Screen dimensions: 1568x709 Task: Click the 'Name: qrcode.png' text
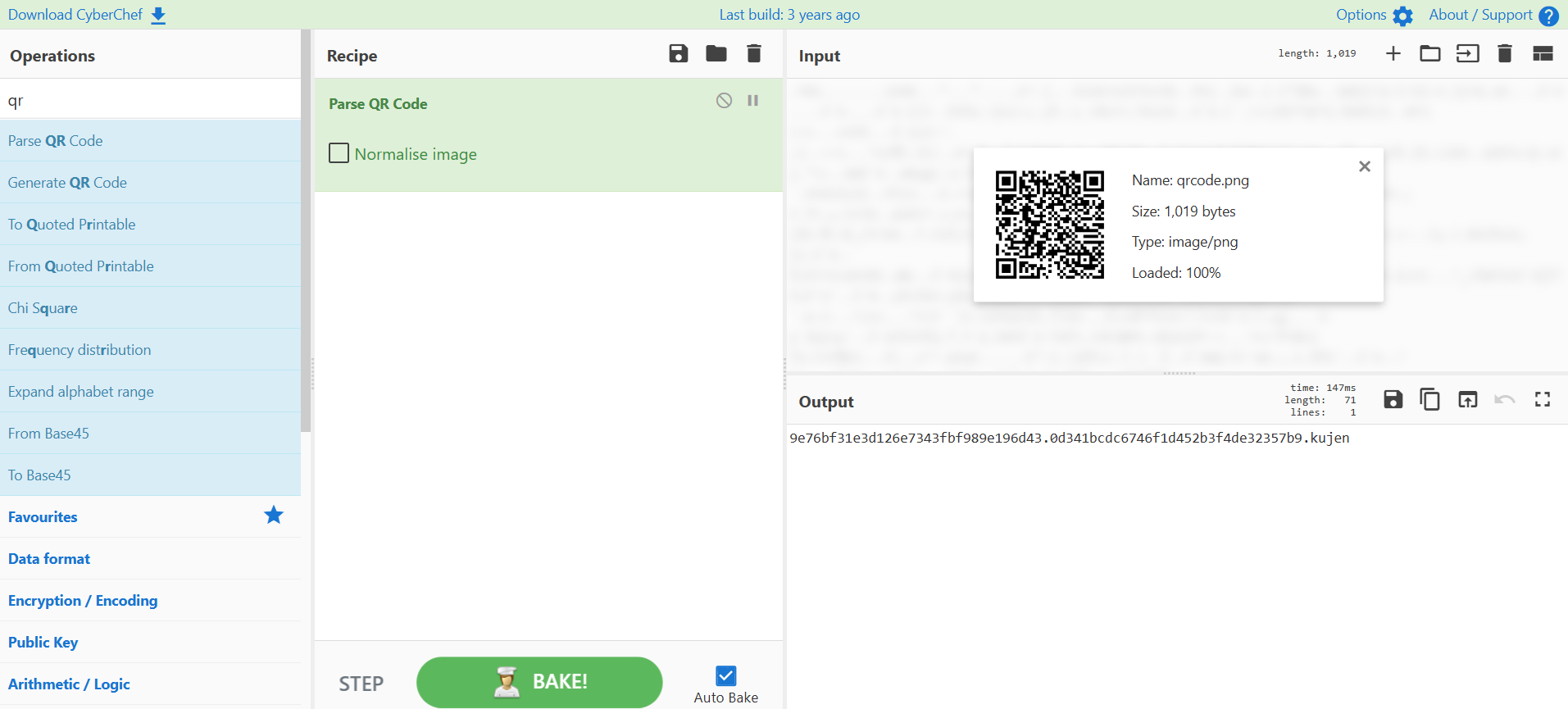pyautogui.click(x=1190, y=180)
